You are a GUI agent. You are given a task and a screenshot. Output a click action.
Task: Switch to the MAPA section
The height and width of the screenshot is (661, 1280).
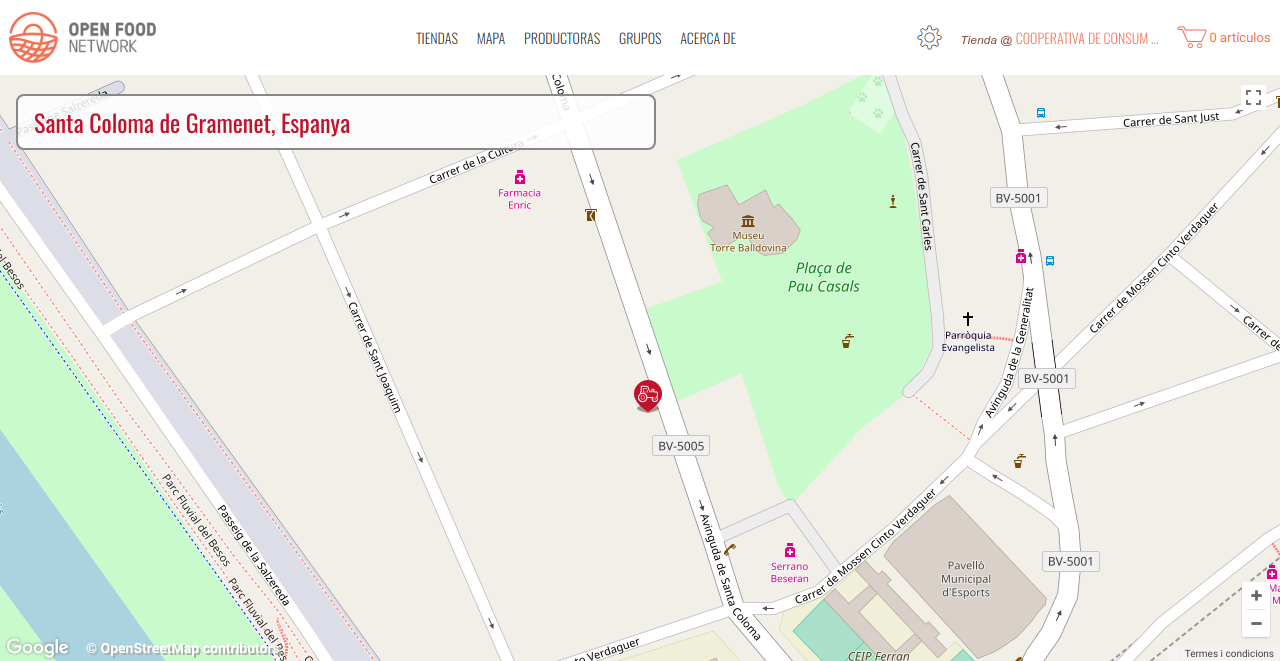point(490,38)
